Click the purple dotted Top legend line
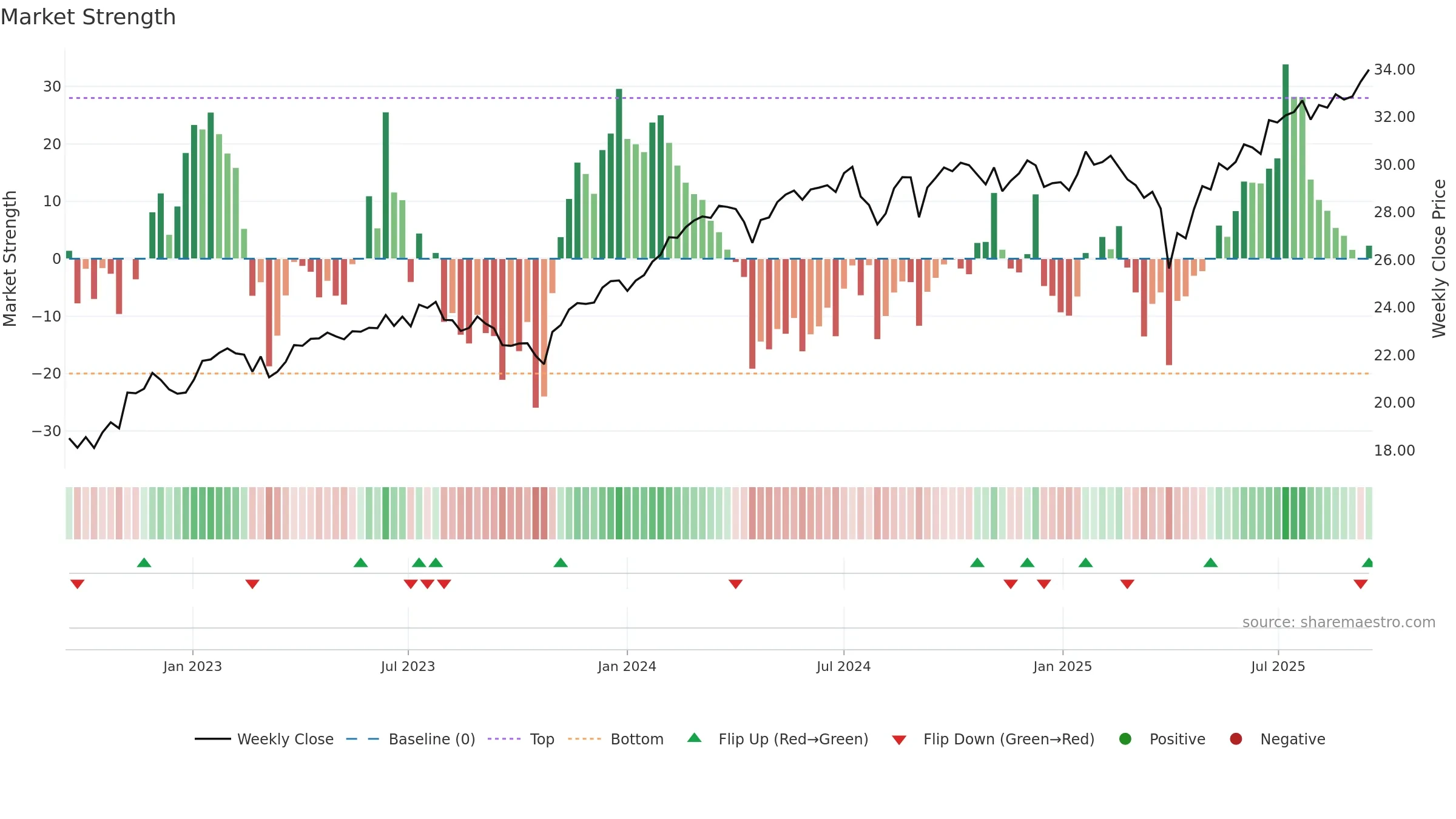The image size is (1456, 819). [x=504, y=739]
